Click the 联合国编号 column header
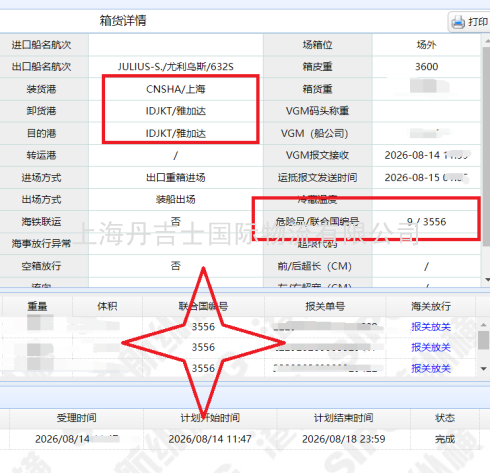Viewport: 490px width, 473px height. [x=203, y=306]
